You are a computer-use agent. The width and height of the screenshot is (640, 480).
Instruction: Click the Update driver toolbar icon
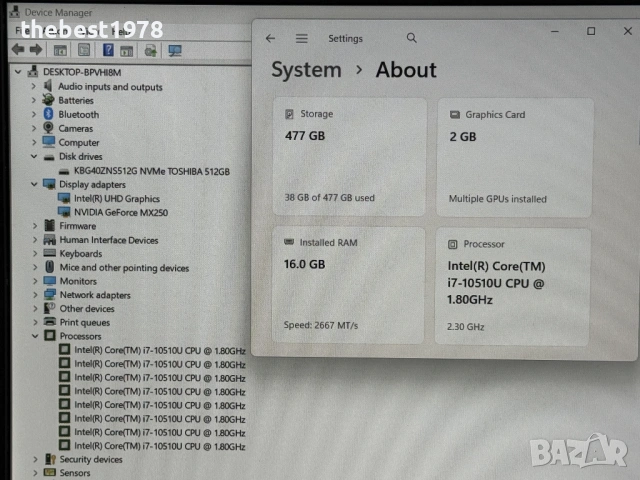click(150, 50)
